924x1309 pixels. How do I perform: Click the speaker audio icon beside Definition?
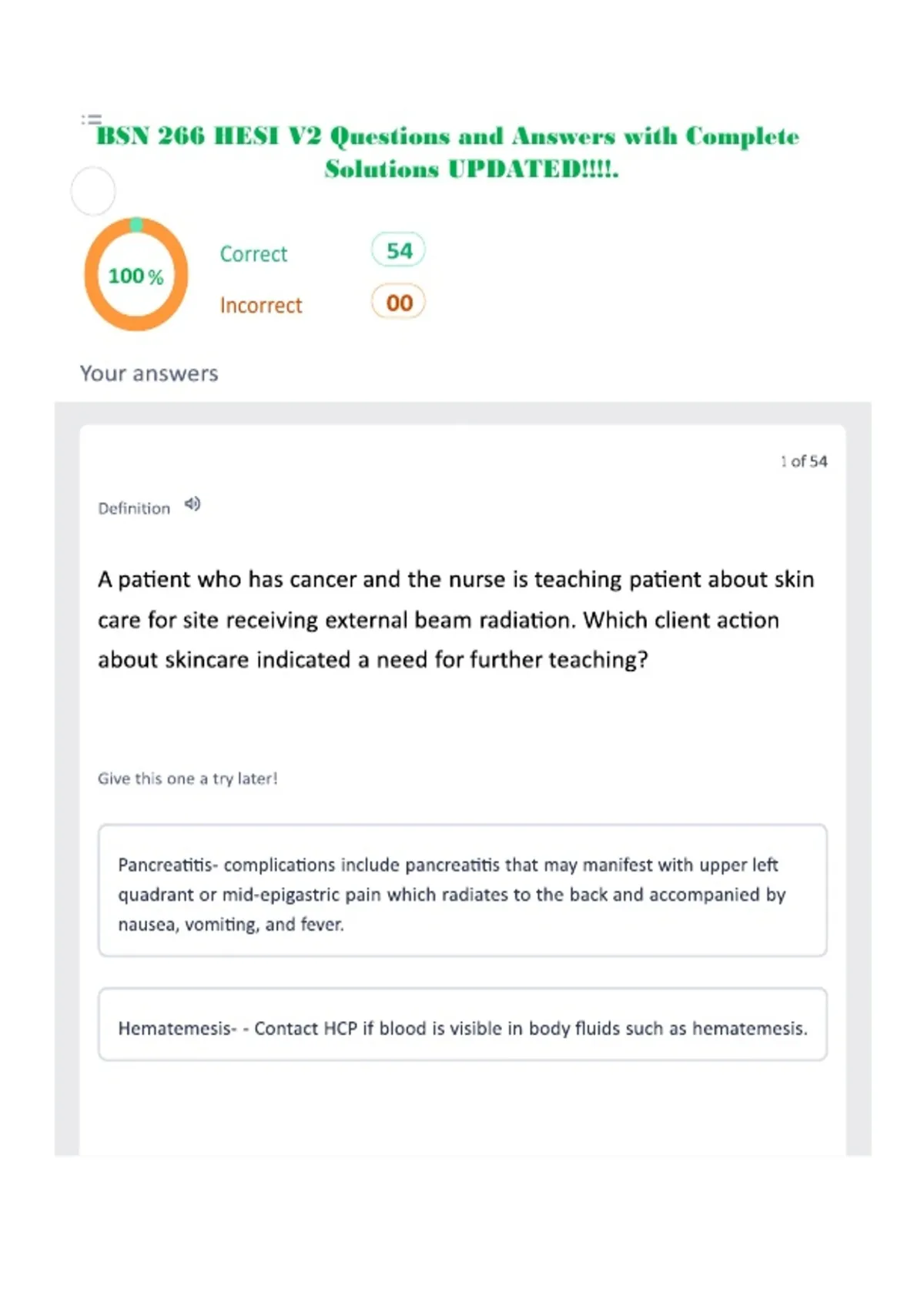[x=192, y=504]
